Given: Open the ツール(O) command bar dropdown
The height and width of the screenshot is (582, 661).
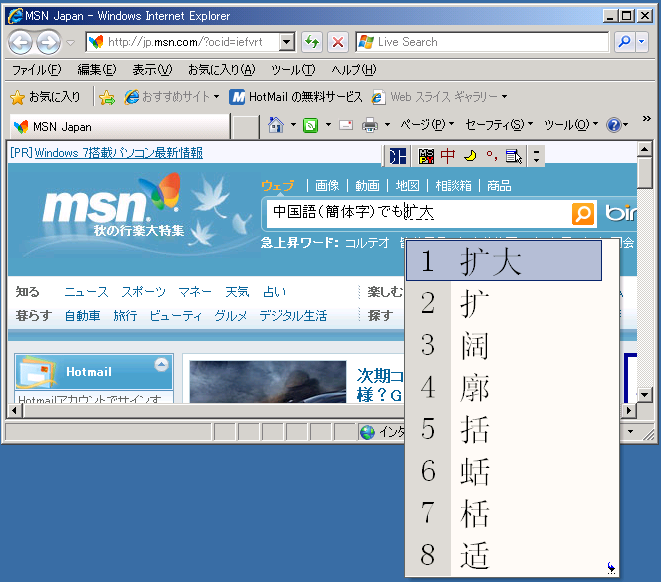Looking at the screenshot, I should tap(571, 125).
